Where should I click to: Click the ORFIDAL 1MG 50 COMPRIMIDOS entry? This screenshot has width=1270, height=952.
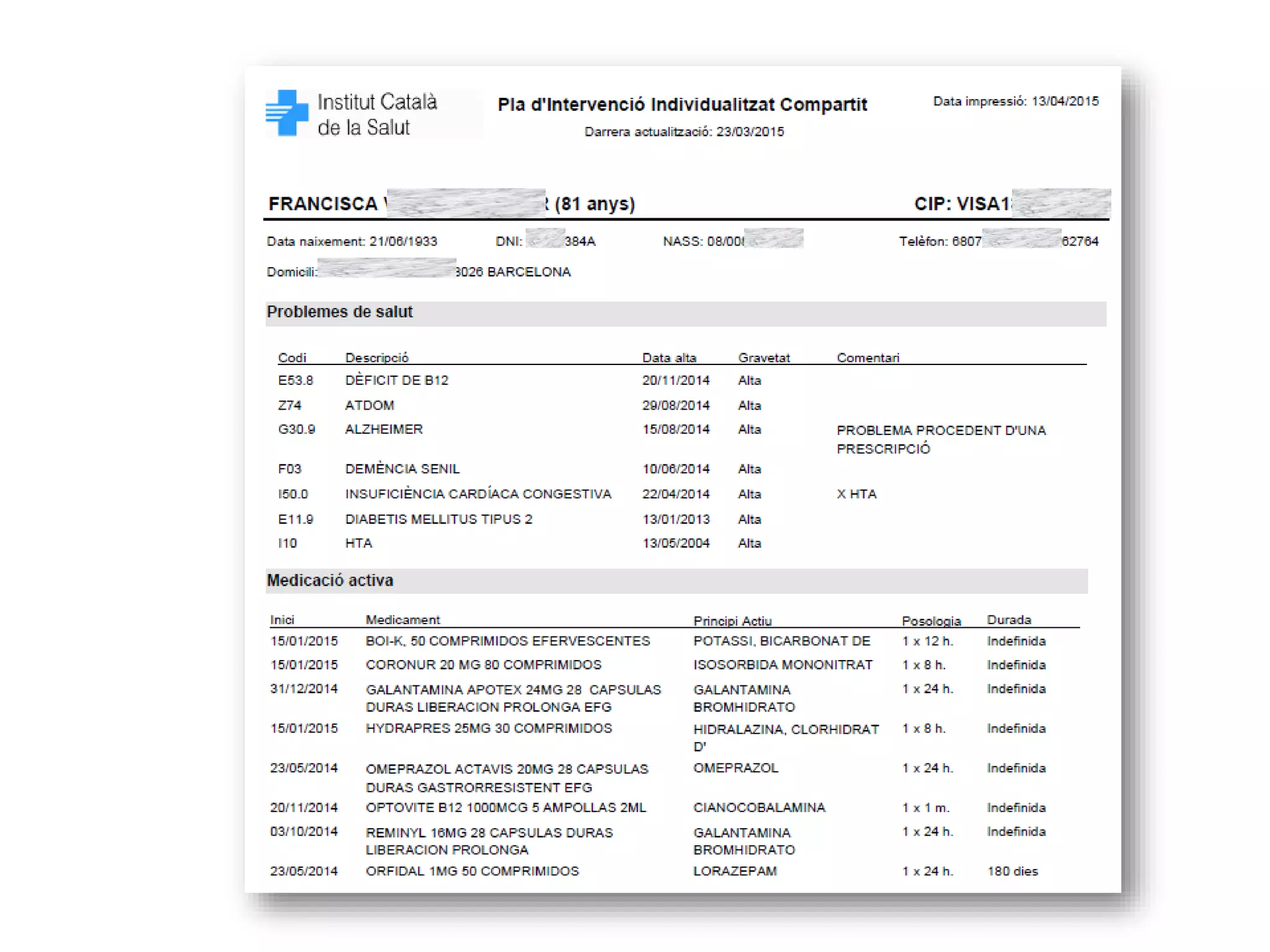click(x=472, y=871)
